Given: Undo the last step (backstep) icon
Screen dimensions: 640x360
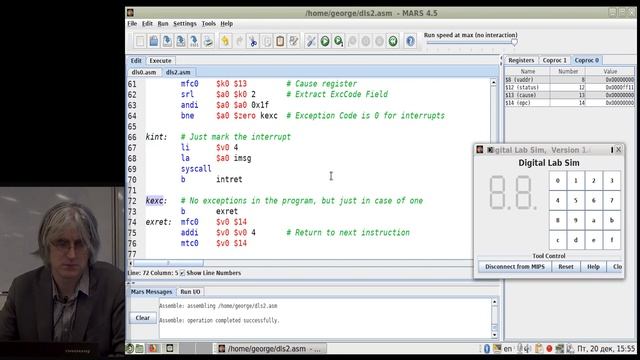Looking at the screenshot, I should (x=352, y=41).
